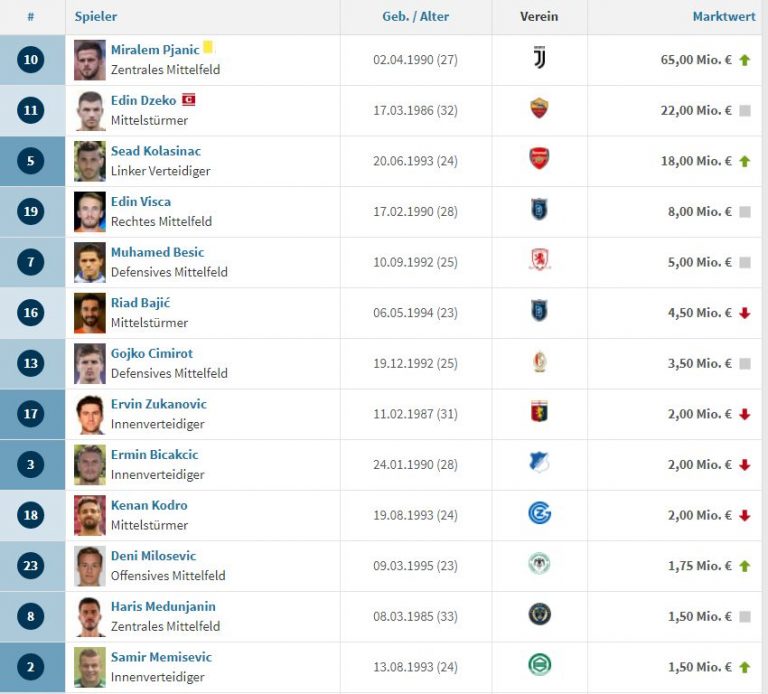
Task: Sort table by Geb. / Alter header
Action: [415, 17]
